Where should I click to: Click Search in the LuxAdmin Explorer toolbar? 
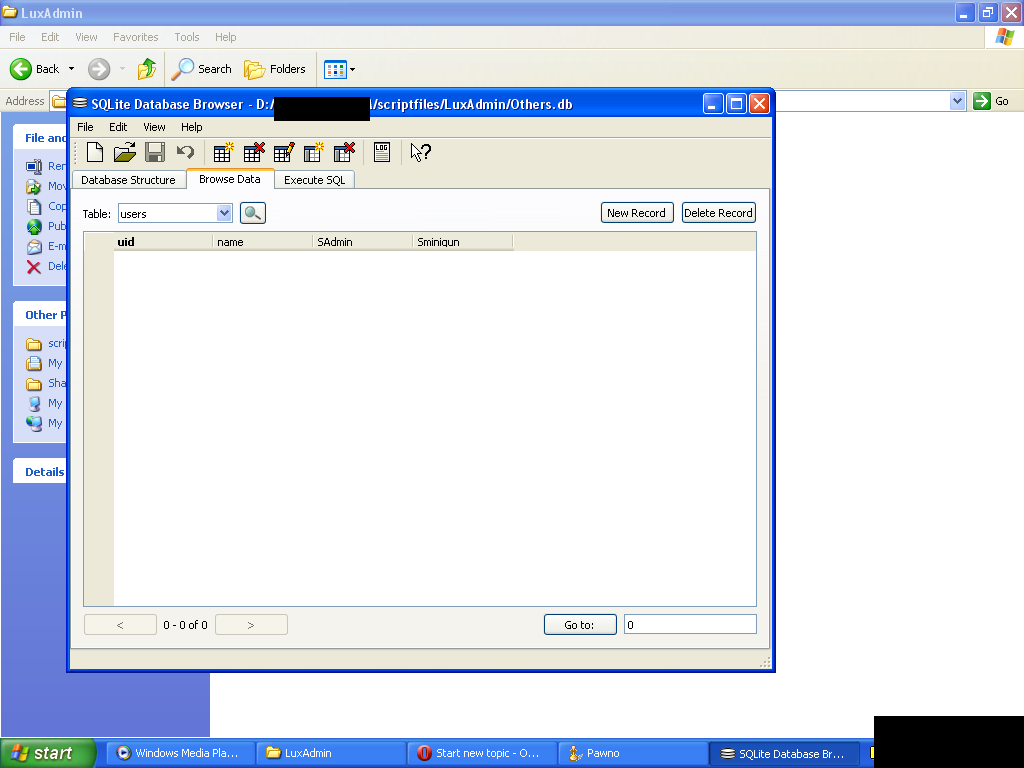[201, 69]
